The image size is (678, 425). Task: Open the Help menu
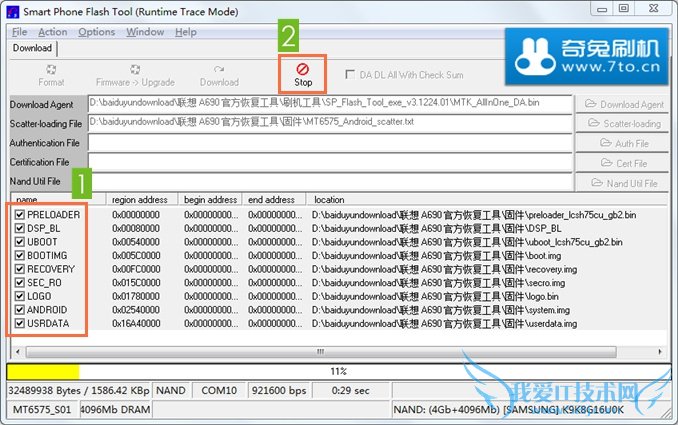coord(186,32)
